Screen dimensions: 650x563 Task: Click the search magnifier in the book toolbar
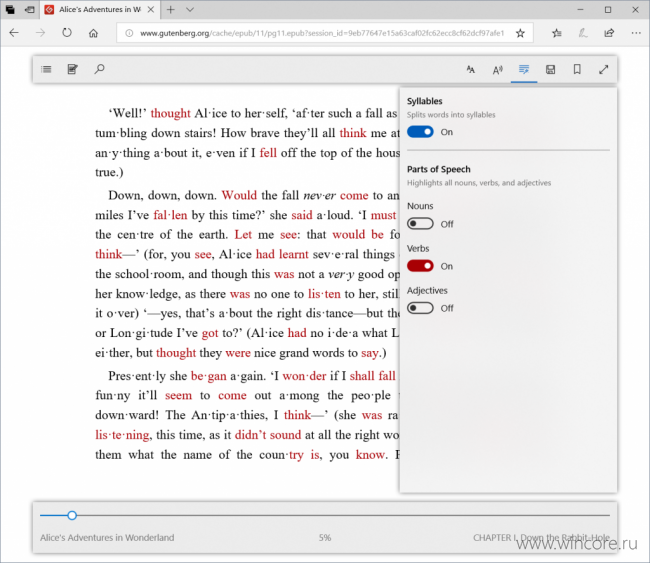(x=99, y=69)
